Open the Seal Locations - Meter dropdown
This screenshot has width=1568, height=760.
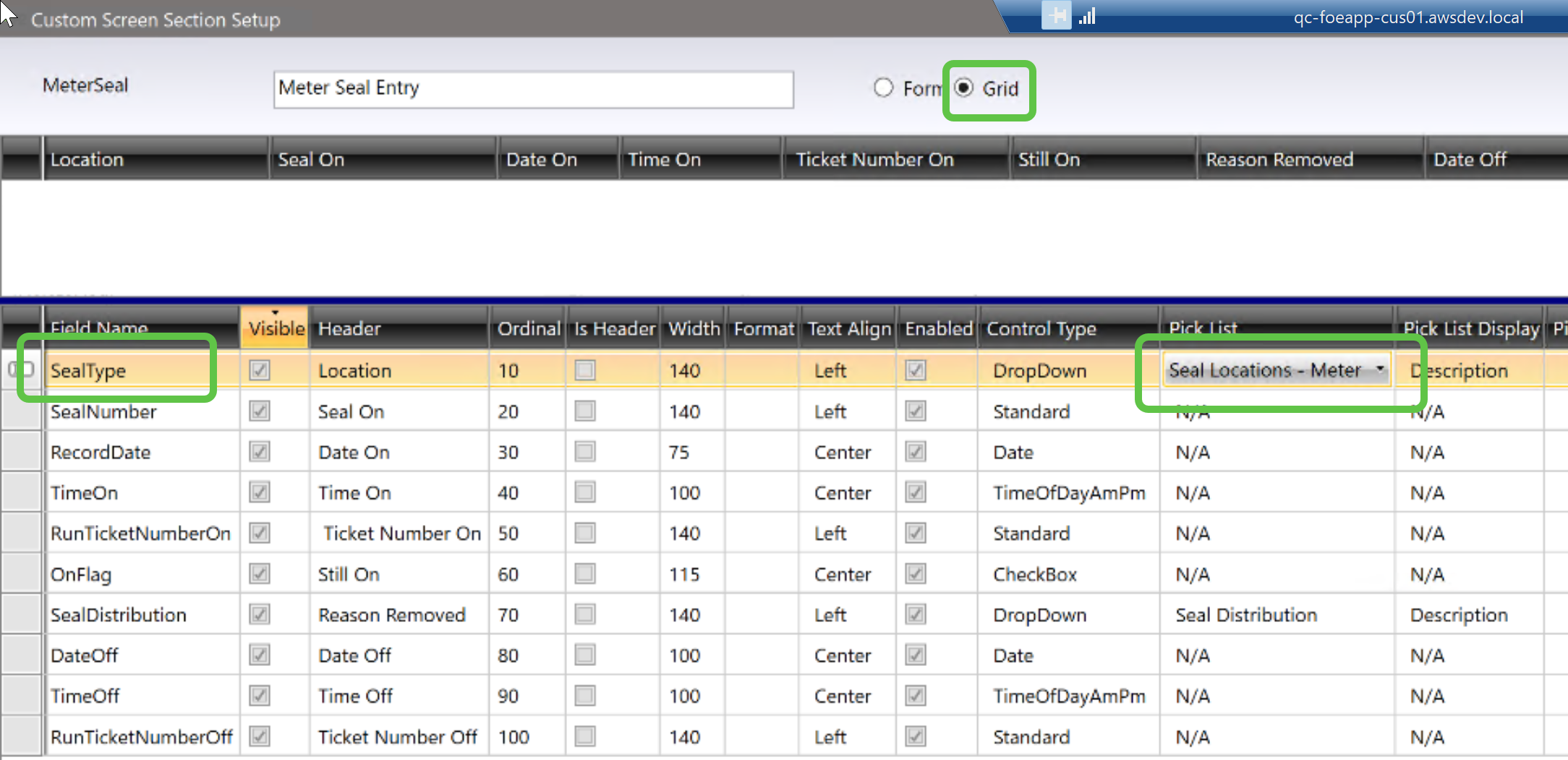pyautogui.click(x=1379, y=370)
